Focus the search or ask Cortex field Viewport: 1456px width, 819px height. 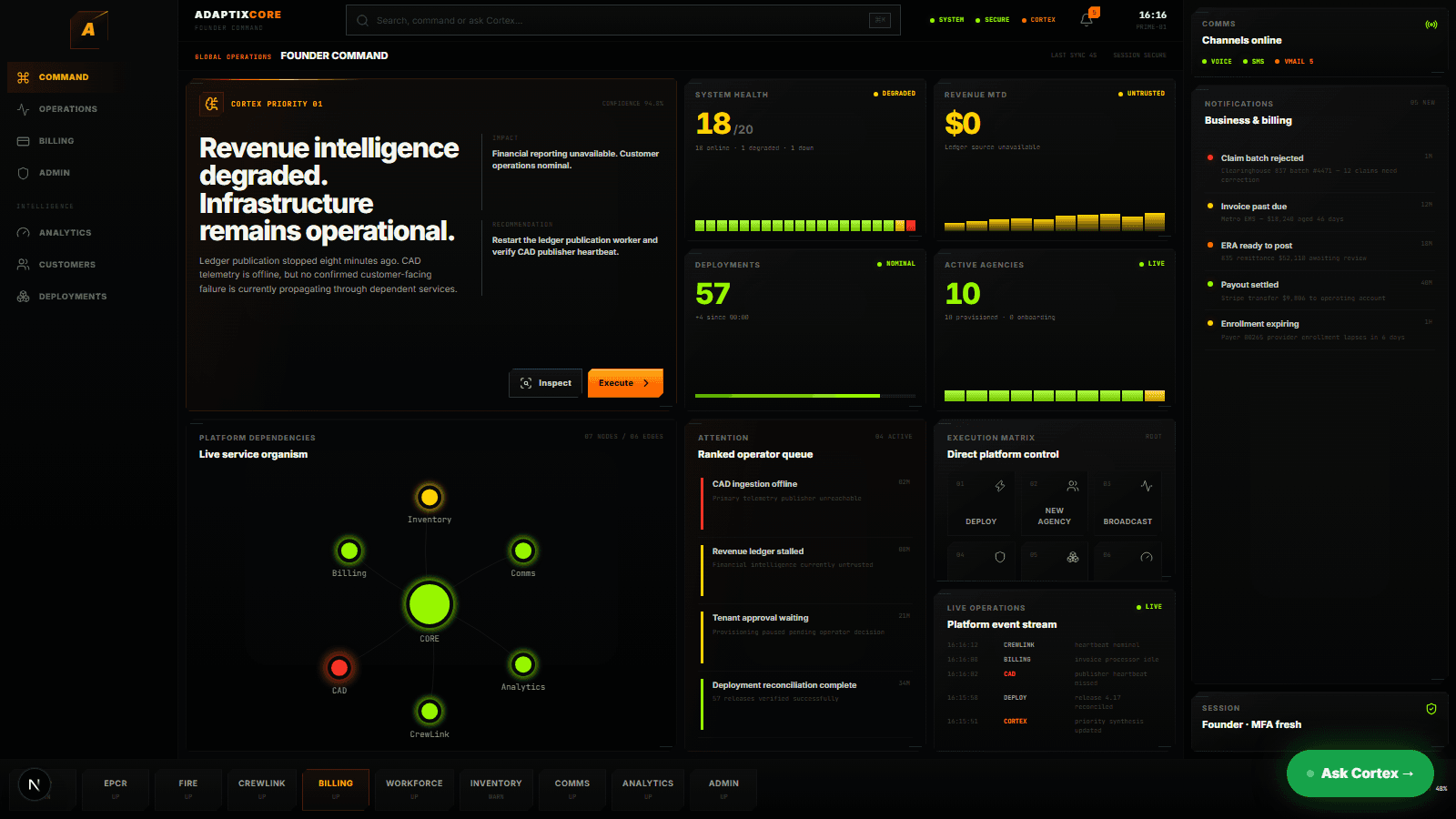pyautogui.click(x=623, y=20)
